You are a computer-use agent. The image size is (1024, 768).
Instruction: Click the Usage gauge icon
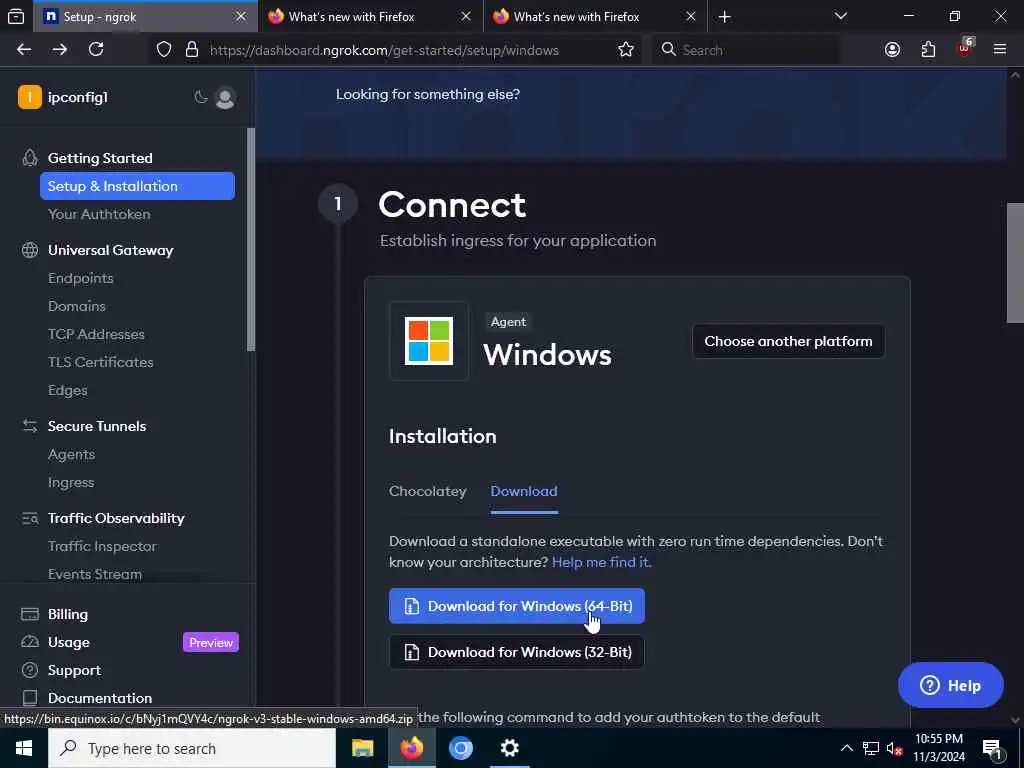(x=30, y=642)
